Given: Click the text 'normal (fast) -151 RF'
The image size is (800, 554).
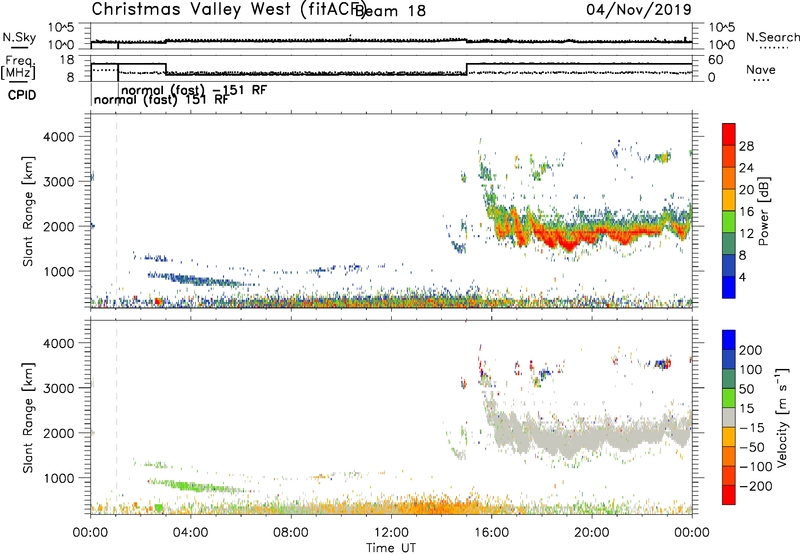Looking at the screenshot, I should [194, 90].
